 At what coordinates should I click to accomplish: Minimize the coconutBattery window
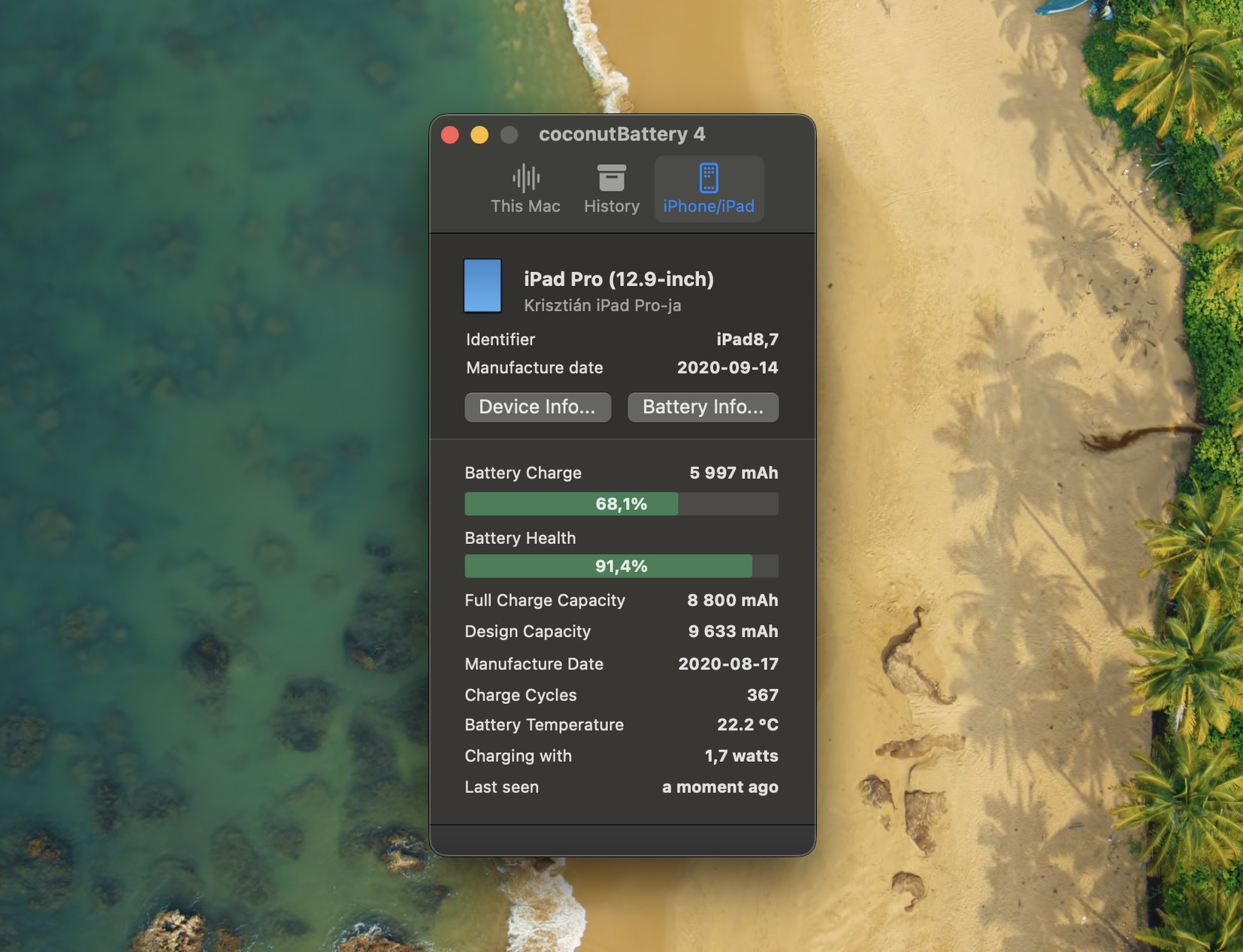[x=479, y=134]
